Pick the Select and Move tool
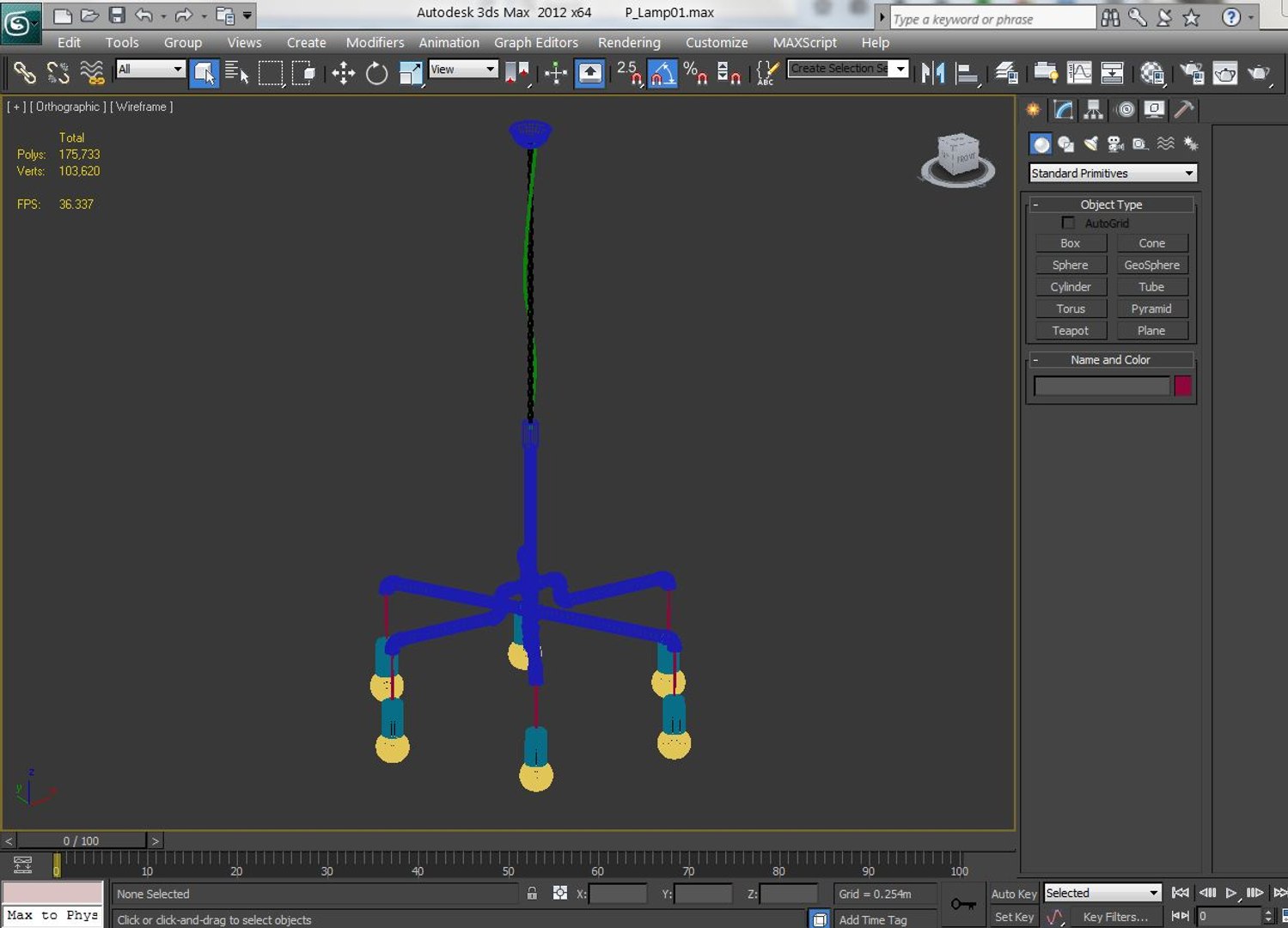Screen dimensions: 1288x928 (x=343, y=73)
